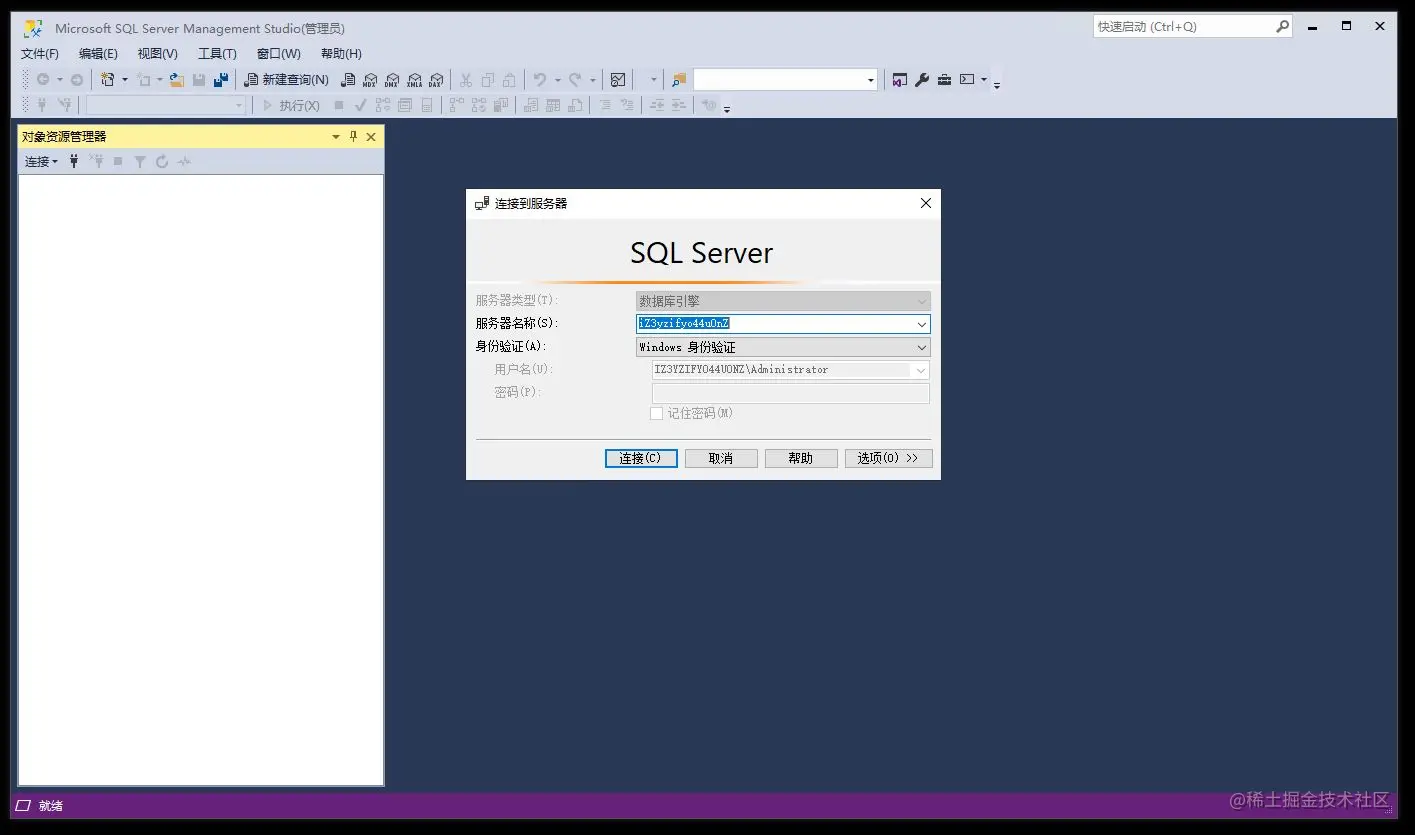Click the DAX query icon
The height and width of the screenshot is (835, 1415).
pyautogui.click(x=436, y=80)
